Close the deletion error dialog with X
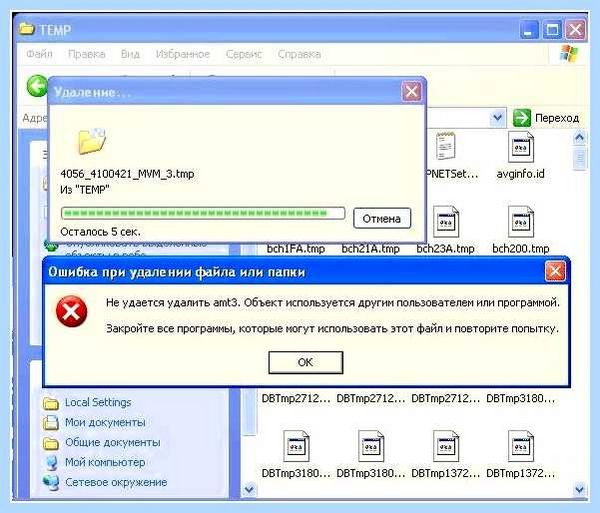The height and width of the screenshot is (513, 600). [555, 271]
